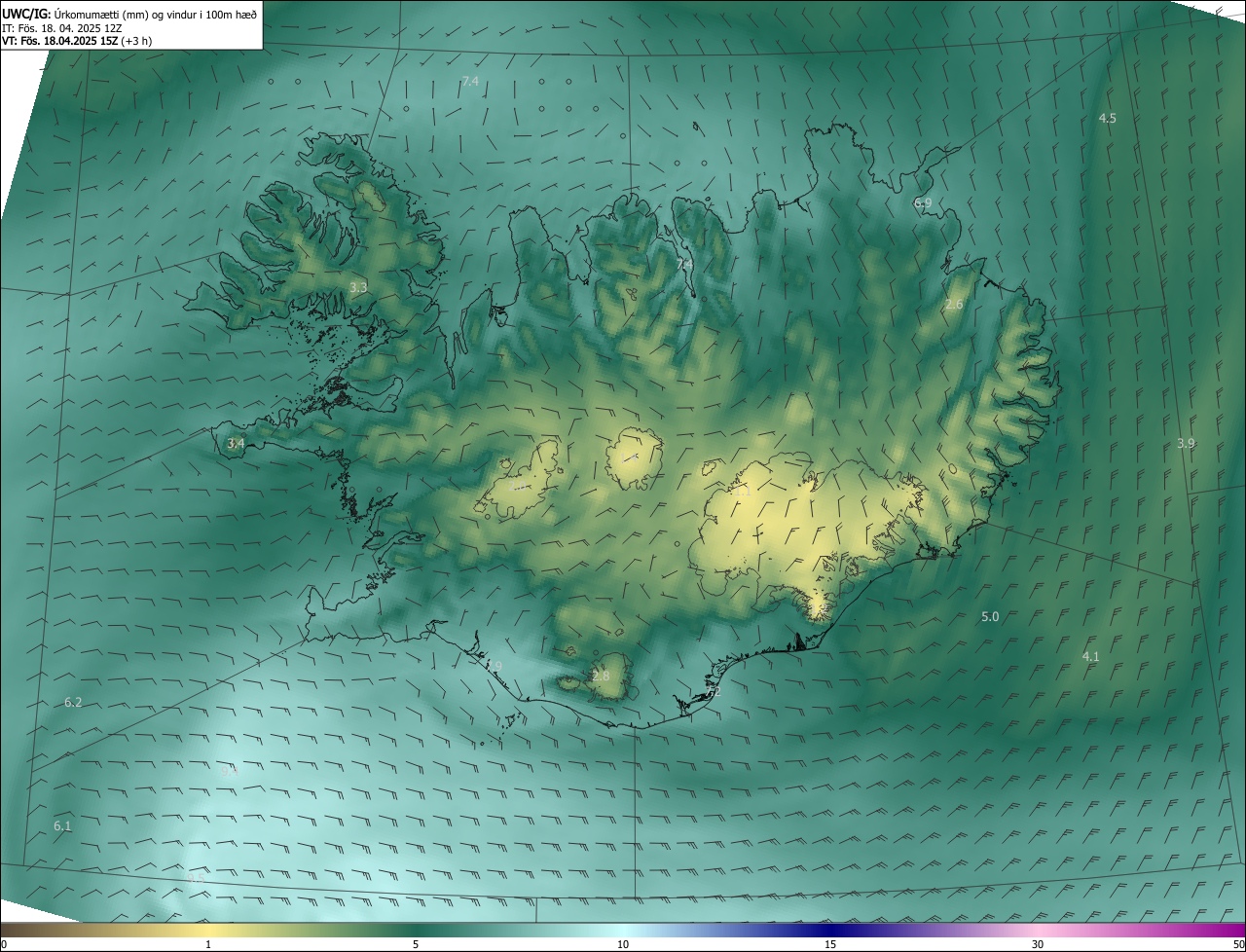Click the 15 tick label on the color scale
This screenshot has width=1246, height=952.
click(830, 944)
